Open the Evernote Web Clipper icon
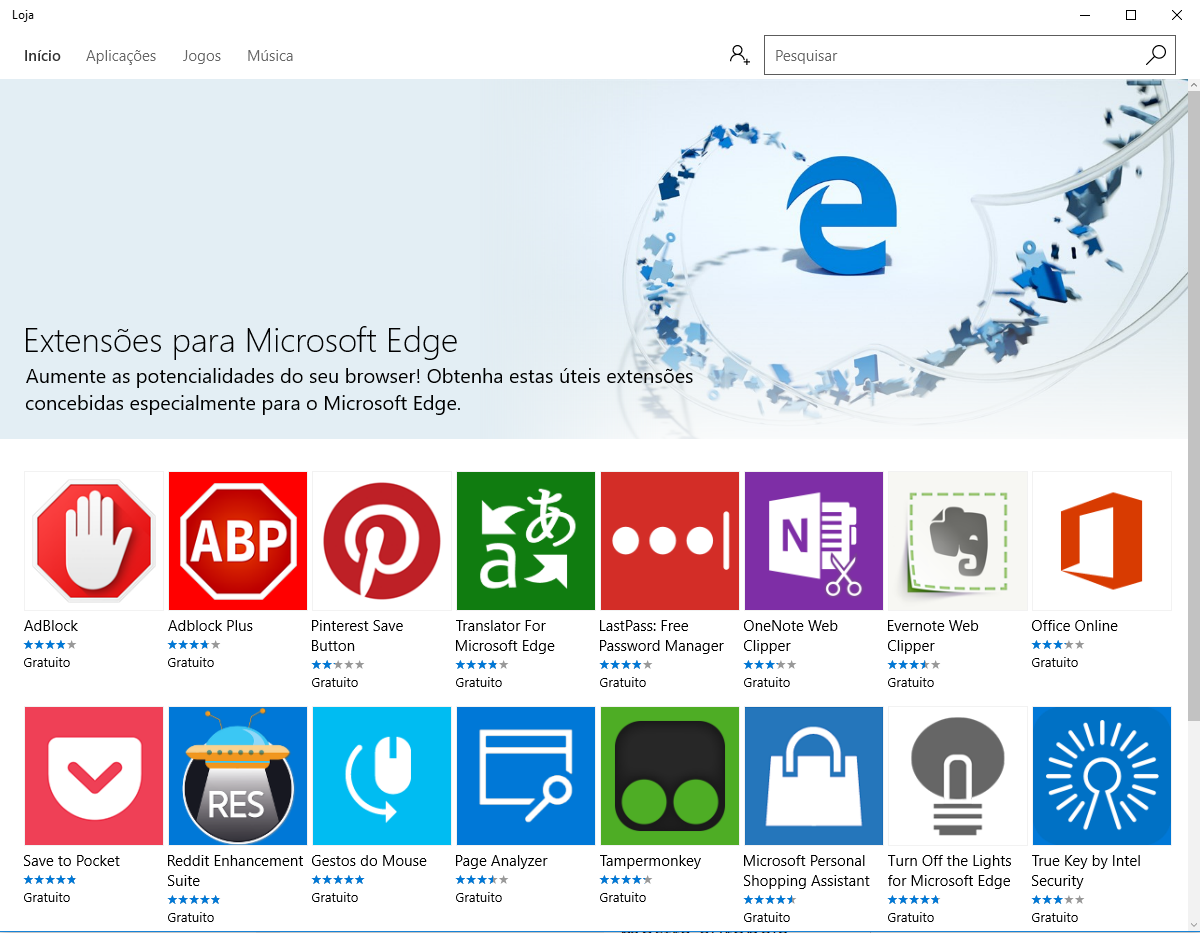 (x=958, y=541)
